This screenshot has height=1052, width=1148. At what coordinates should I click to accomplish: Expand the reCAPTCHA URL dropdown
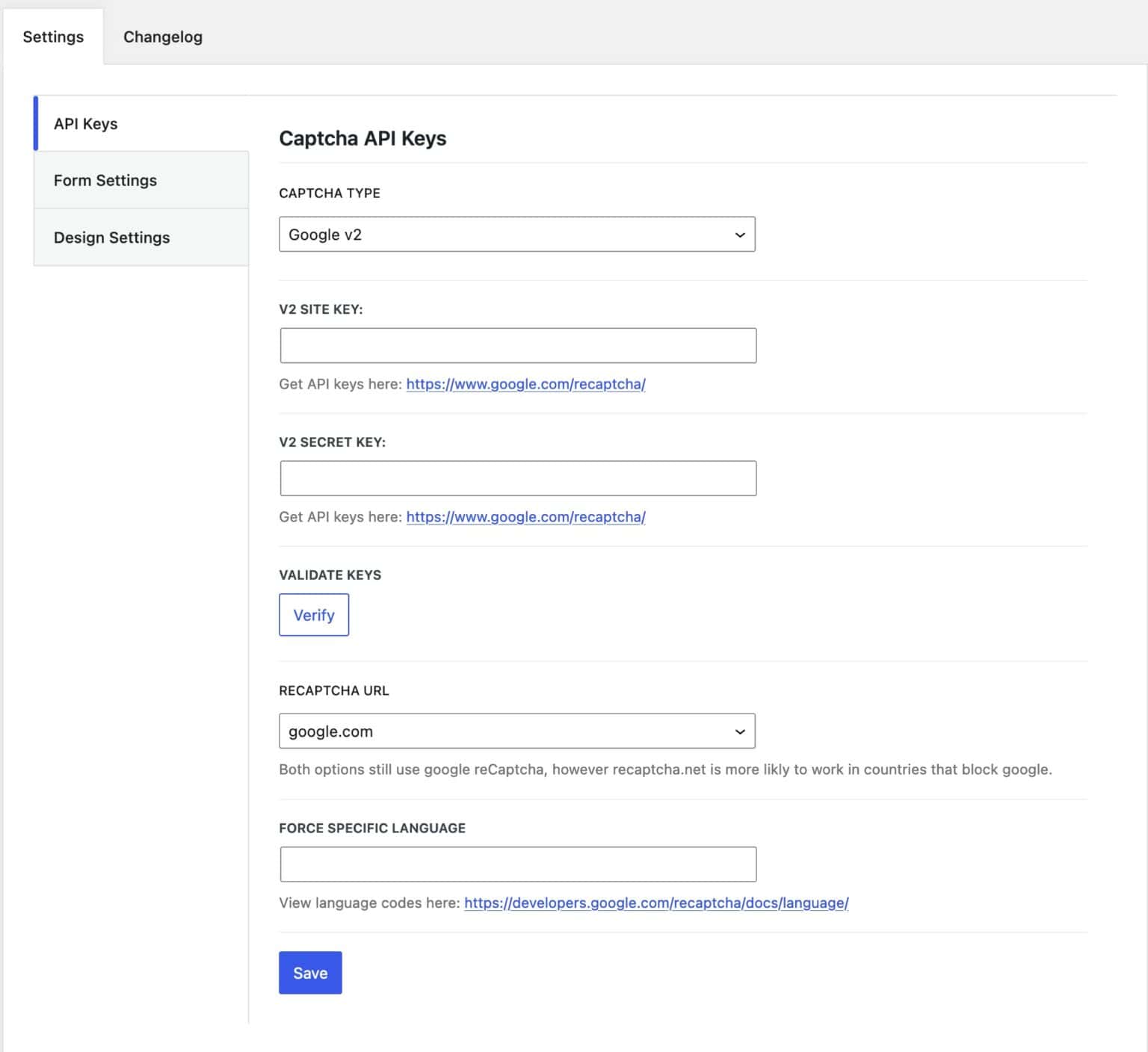[517, 731]
